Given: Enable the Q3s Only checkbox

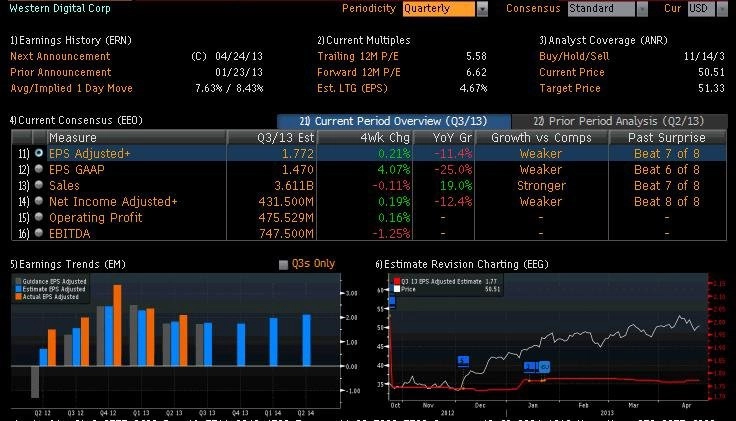Looking at the screenshot, I should (283, 265).
